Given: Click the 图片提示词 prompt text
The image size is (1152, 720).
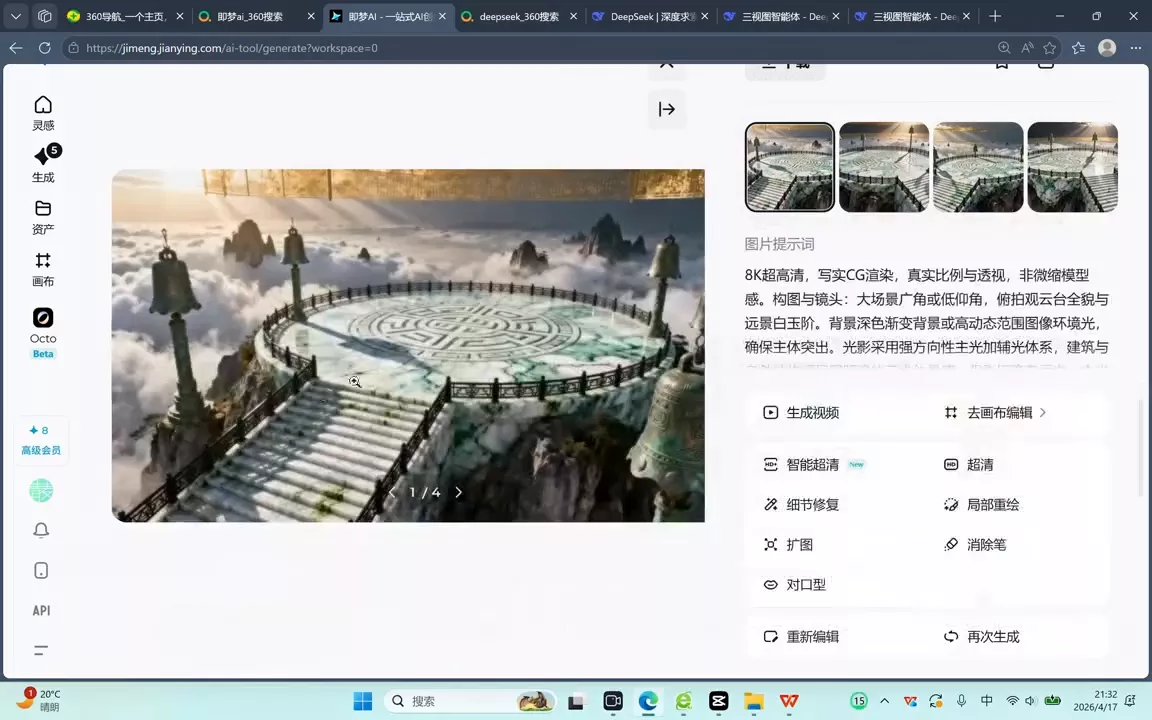Looking at the screenshot, I should click(x=926, y=311).
